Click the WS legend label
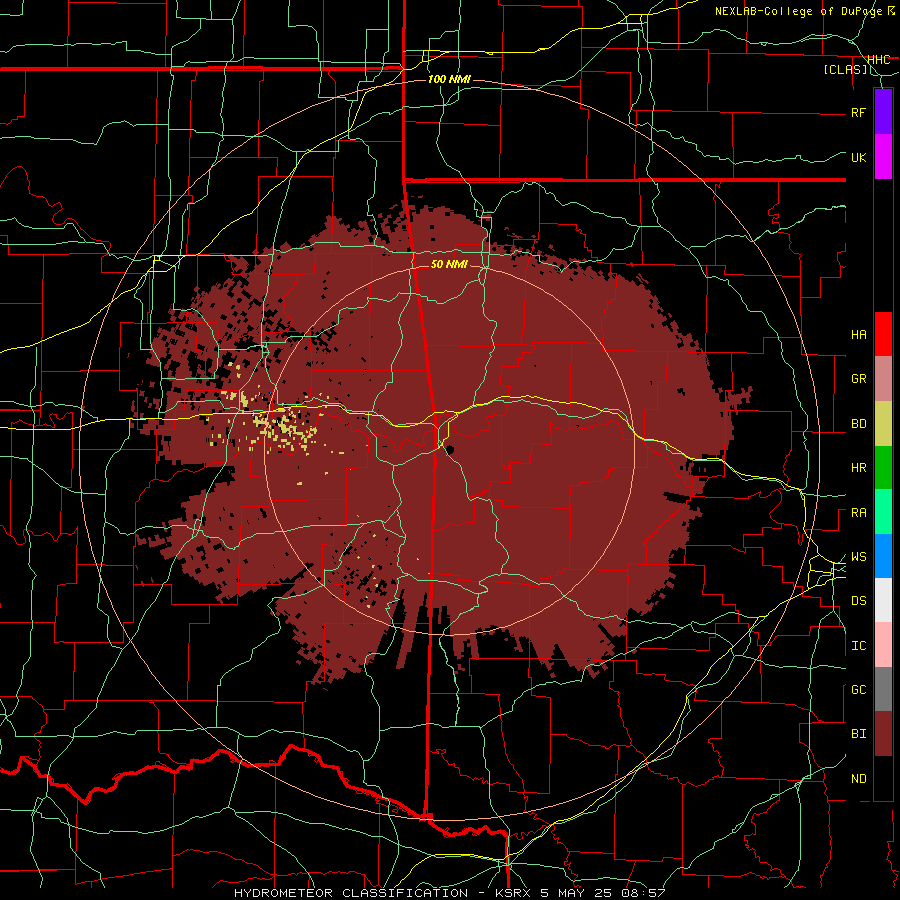 coord(858,557)
